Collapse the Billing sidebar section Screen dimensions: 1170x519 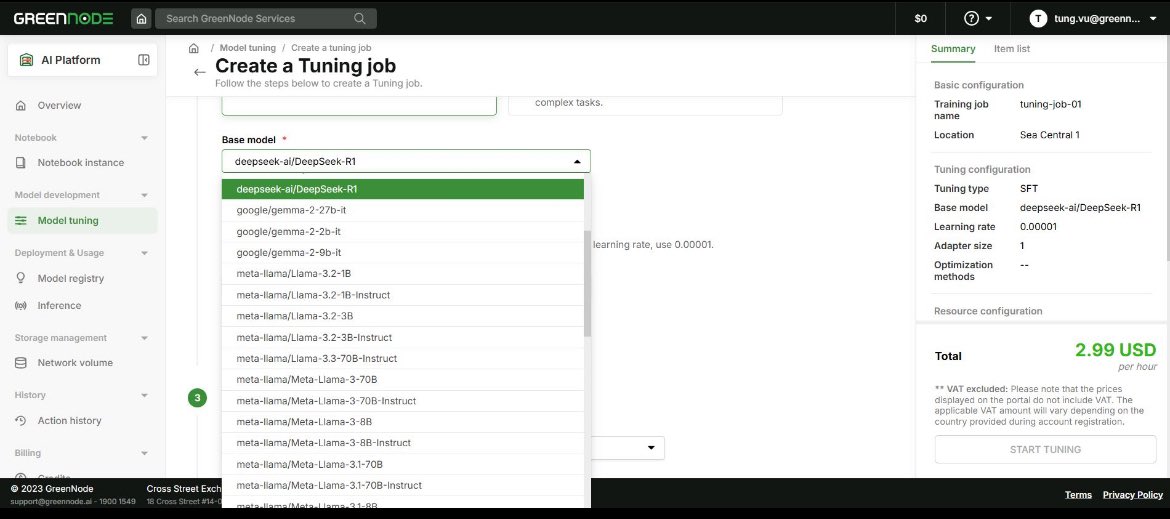click(x=144, y=453)
